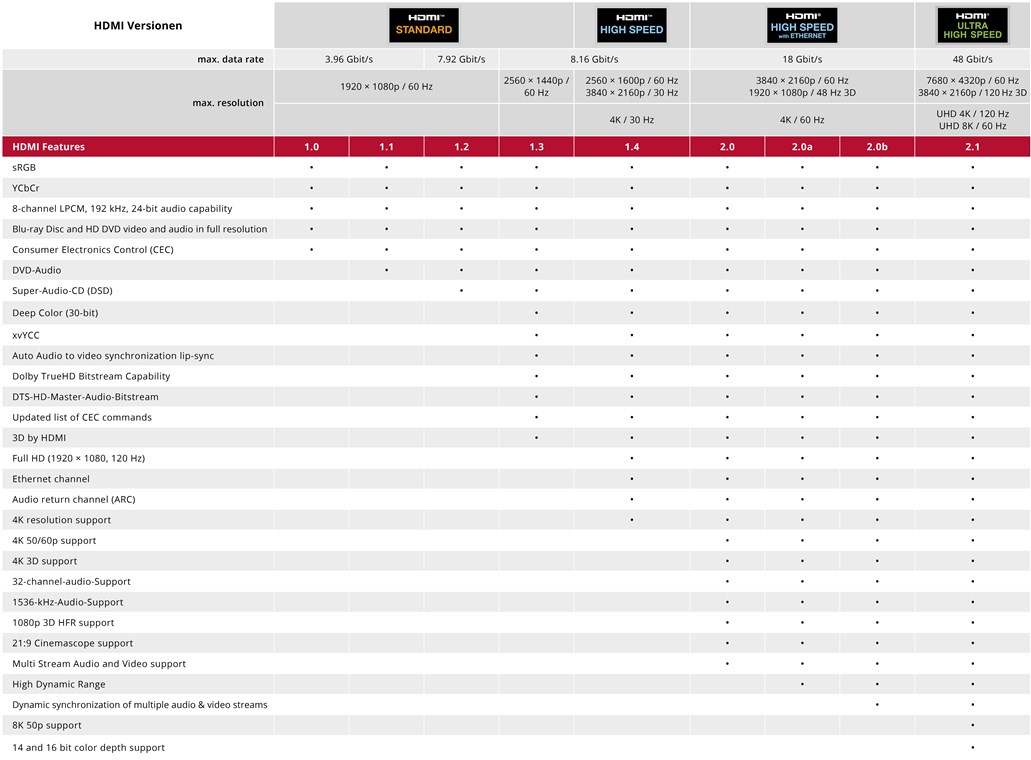The height and width of the screenshot is (760, 1031).
Task: Click the Ethernet channel feature label
Action: tap(51, 479)
